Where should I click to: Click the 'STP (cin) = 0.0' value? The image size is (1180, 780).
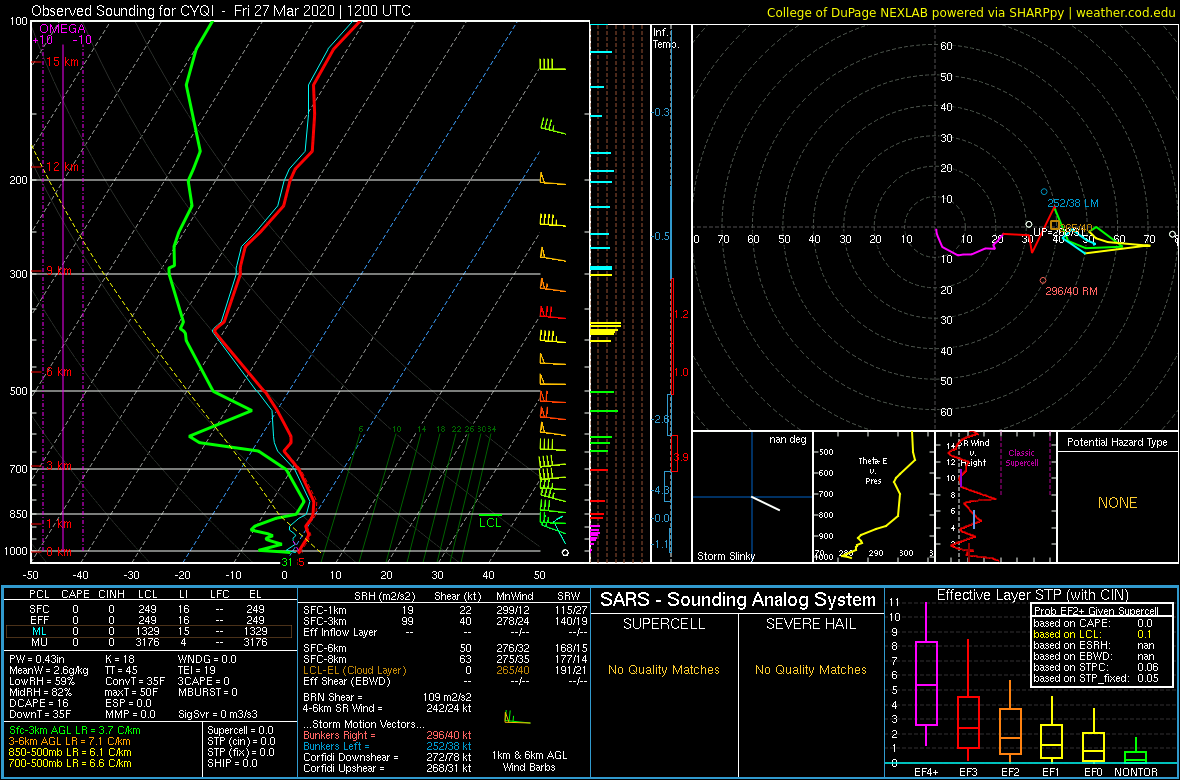240,742
